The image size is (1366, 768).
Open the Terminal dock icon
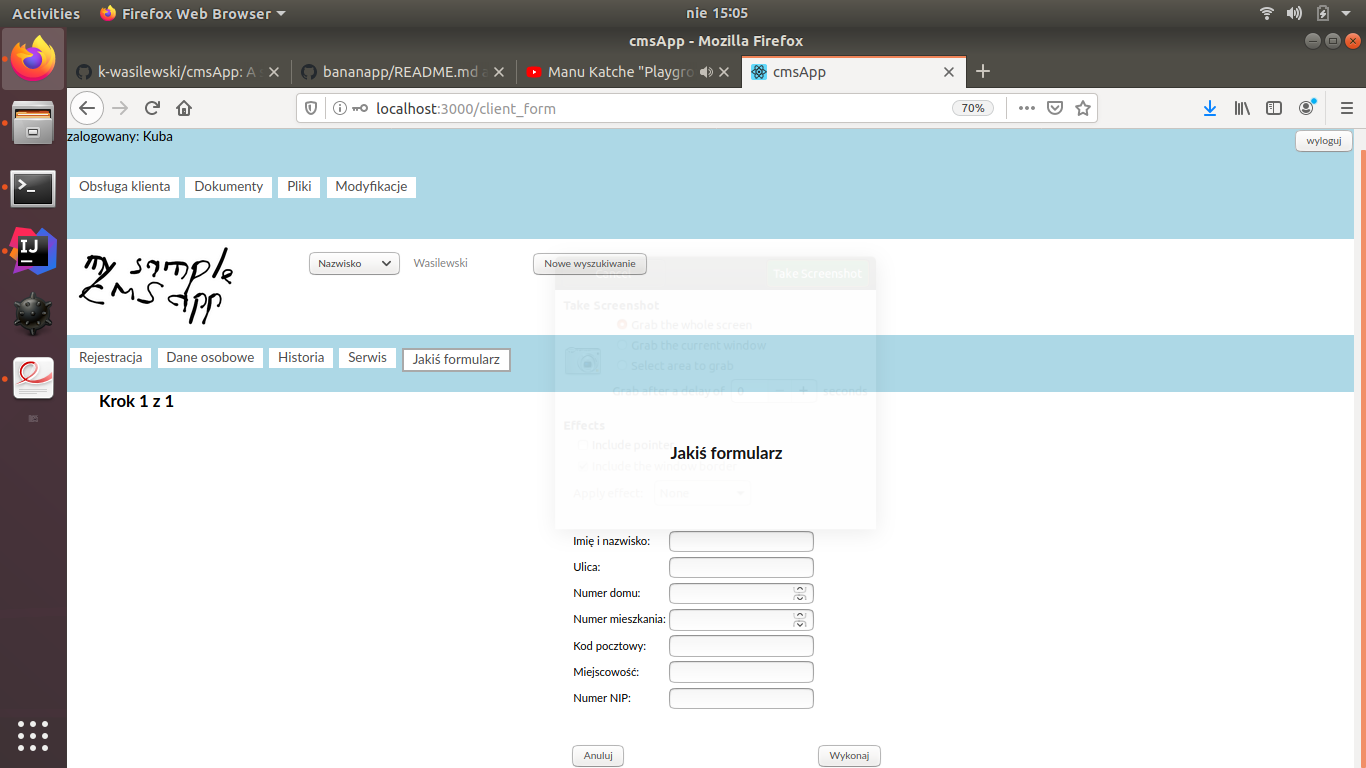[33, 187]
